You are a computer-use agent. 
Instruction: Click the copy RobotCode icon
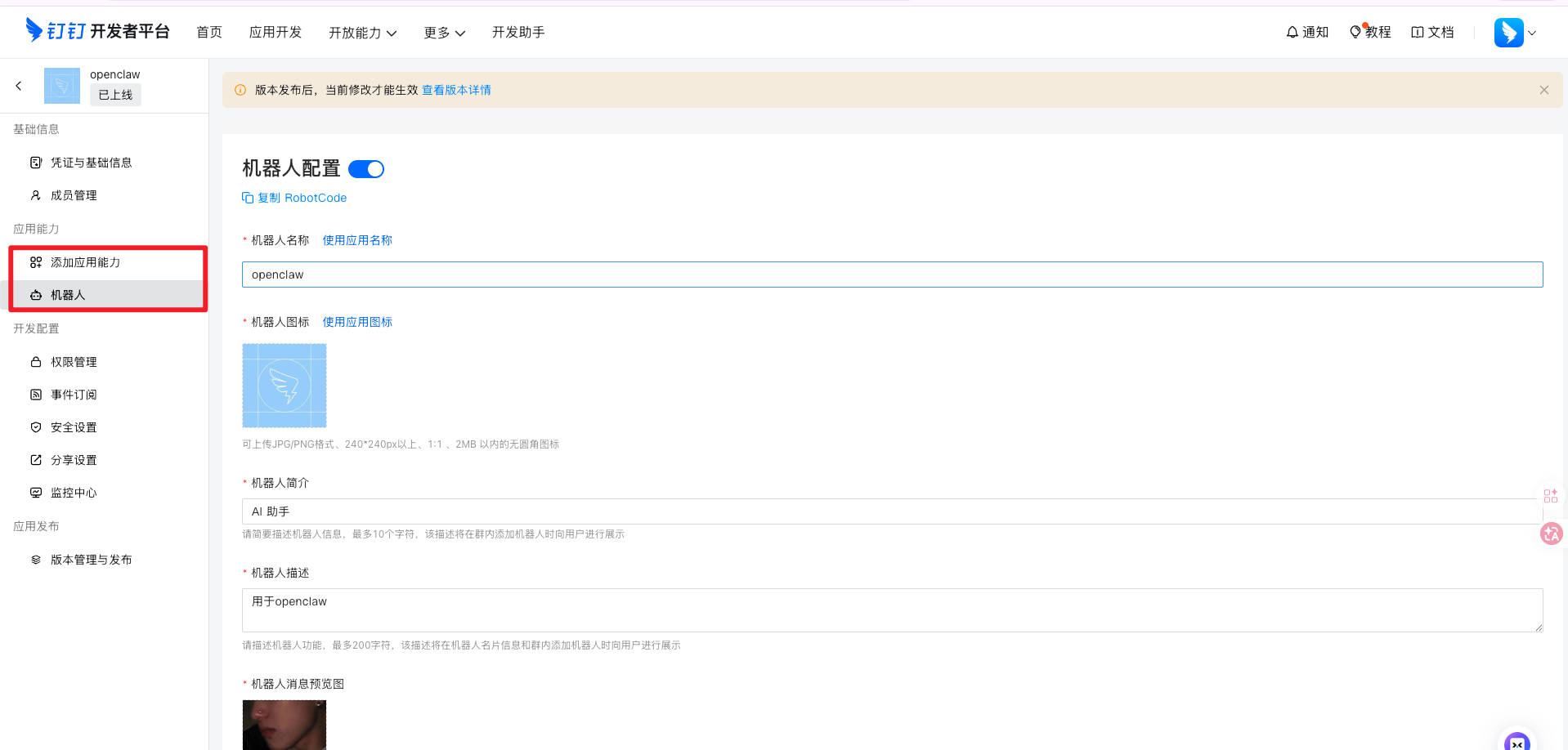click(248, 198)
